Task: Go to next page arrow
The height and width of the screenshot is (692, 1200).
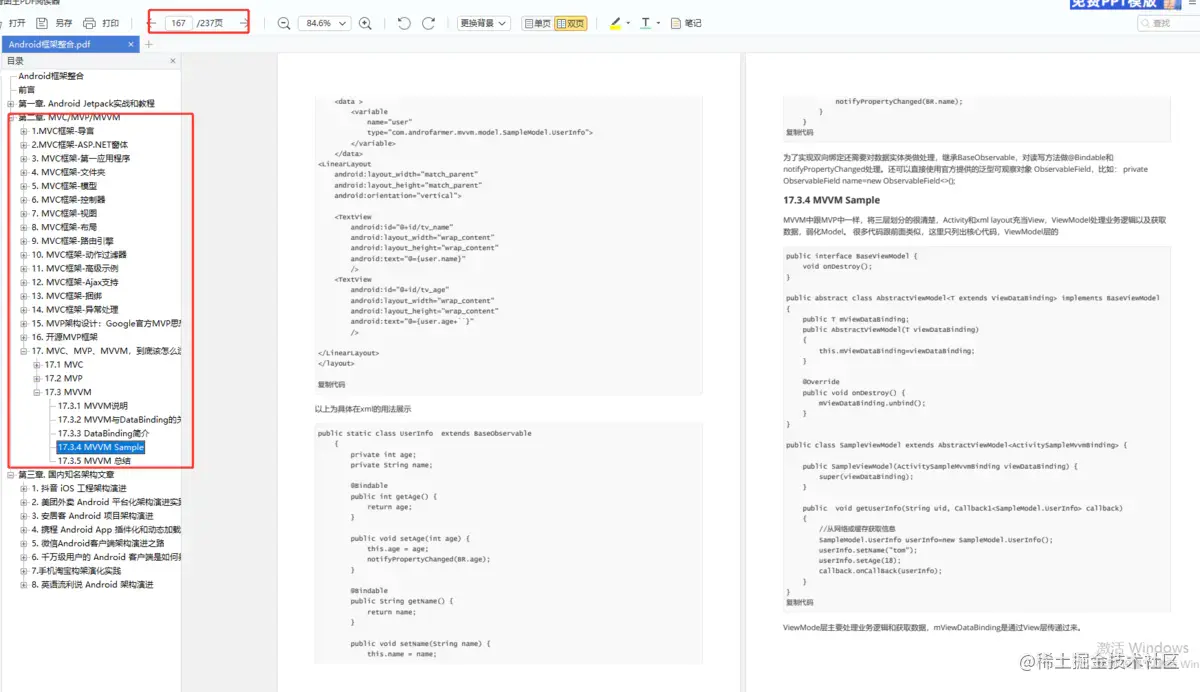Action: 243,23
